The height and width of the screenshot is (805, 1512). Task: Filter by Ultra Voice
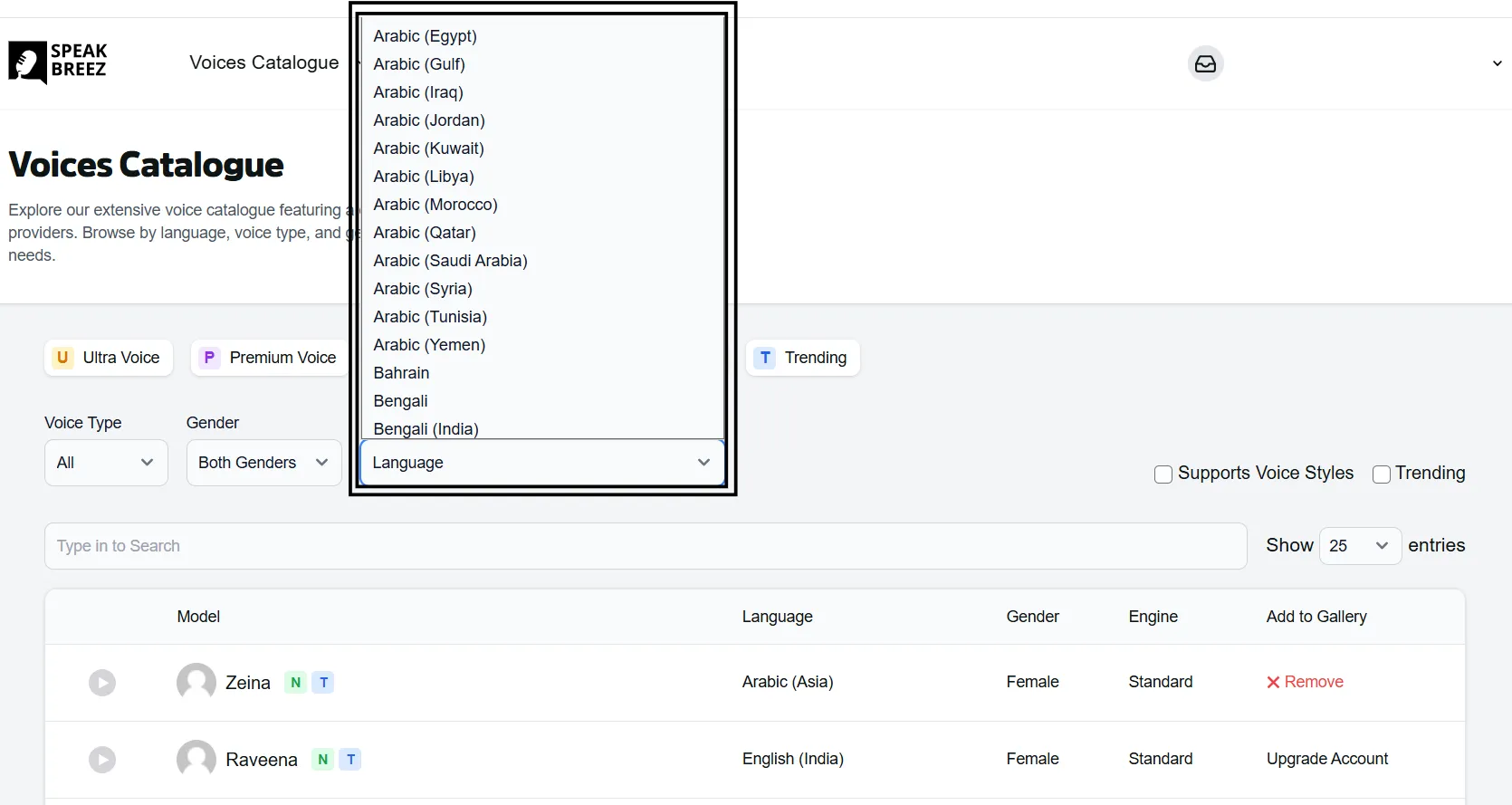tap(109, 358)
